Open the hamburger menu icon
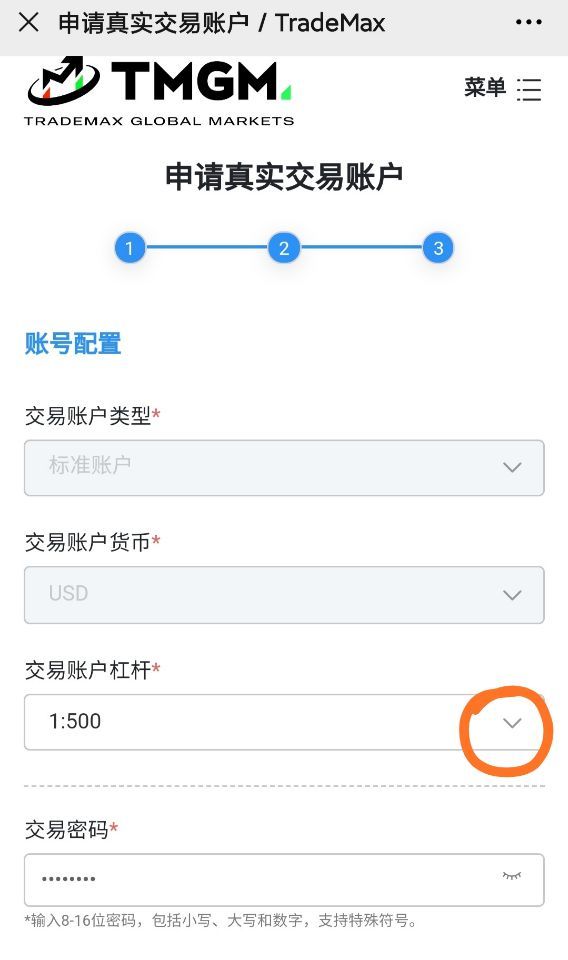The height and width of the screenshot is (960, 568). 529,89
